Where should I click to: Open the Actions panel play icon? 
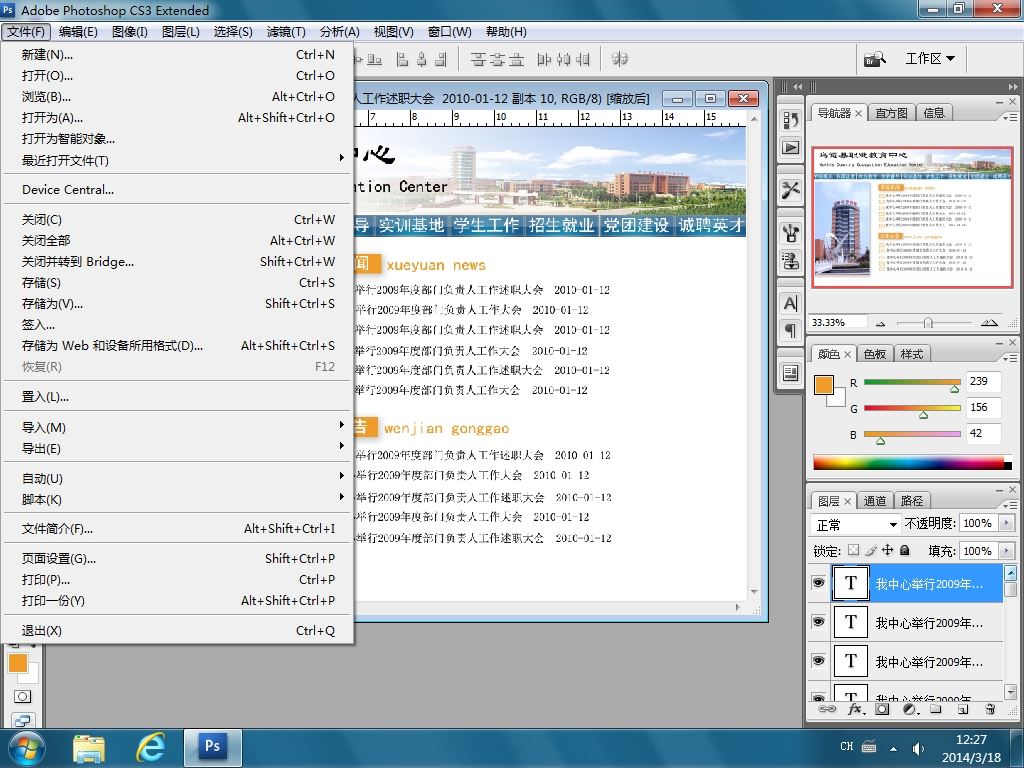pos(790,148)
